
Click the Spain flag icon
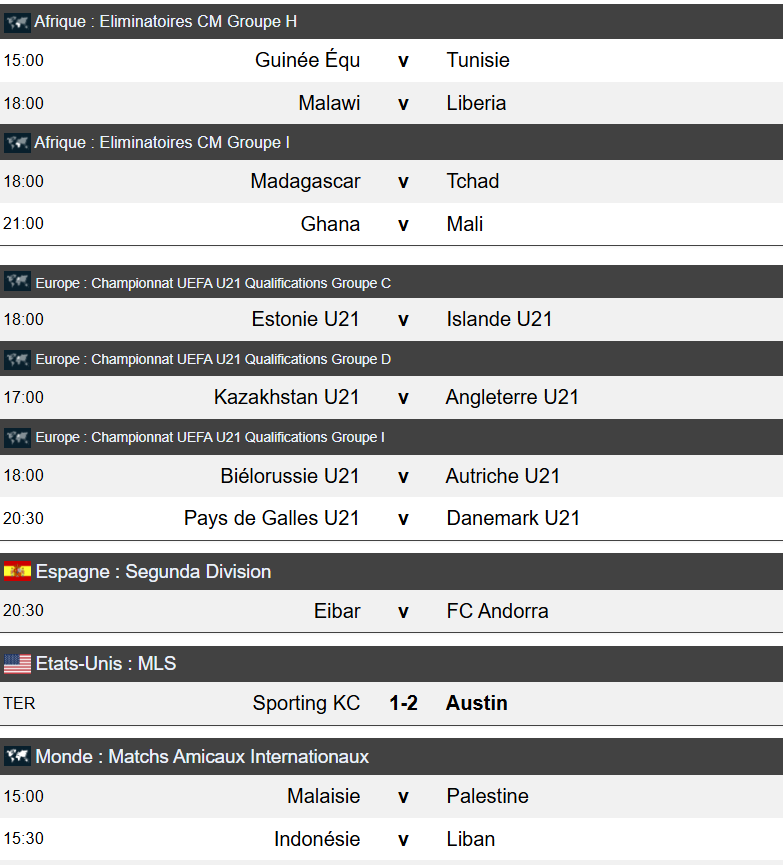pyautogui.click(x=17, y=572)
